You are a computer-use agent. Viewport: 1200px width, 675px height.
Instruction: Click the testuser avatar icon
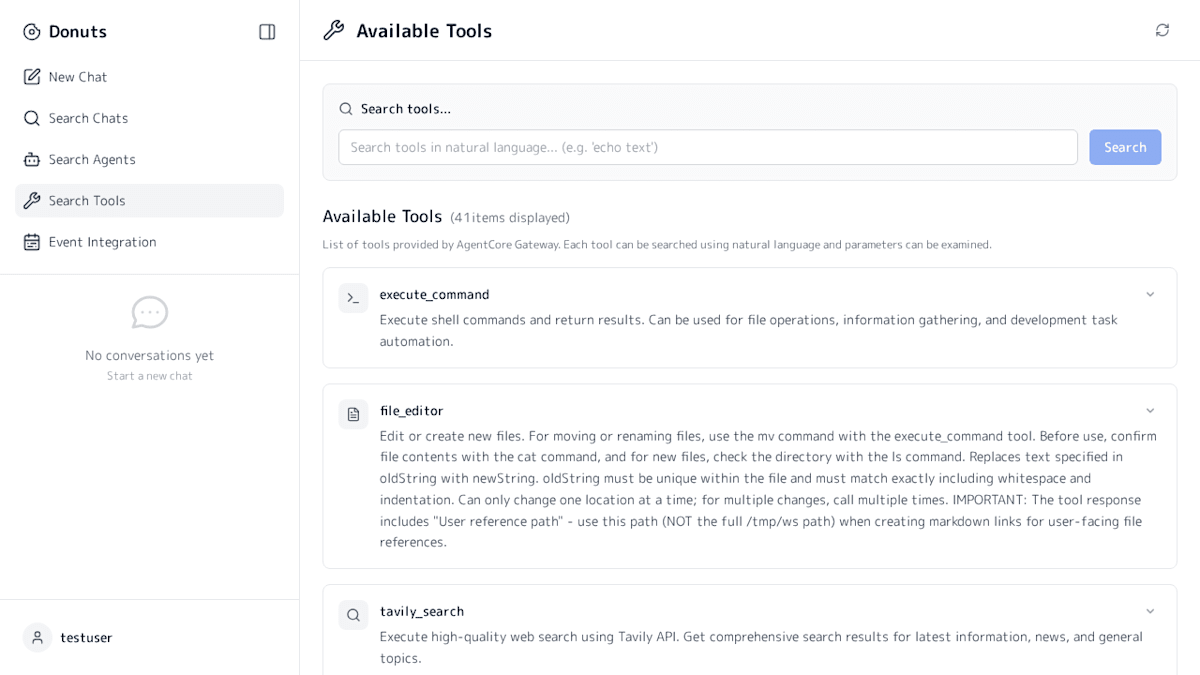tap(37, 637)
